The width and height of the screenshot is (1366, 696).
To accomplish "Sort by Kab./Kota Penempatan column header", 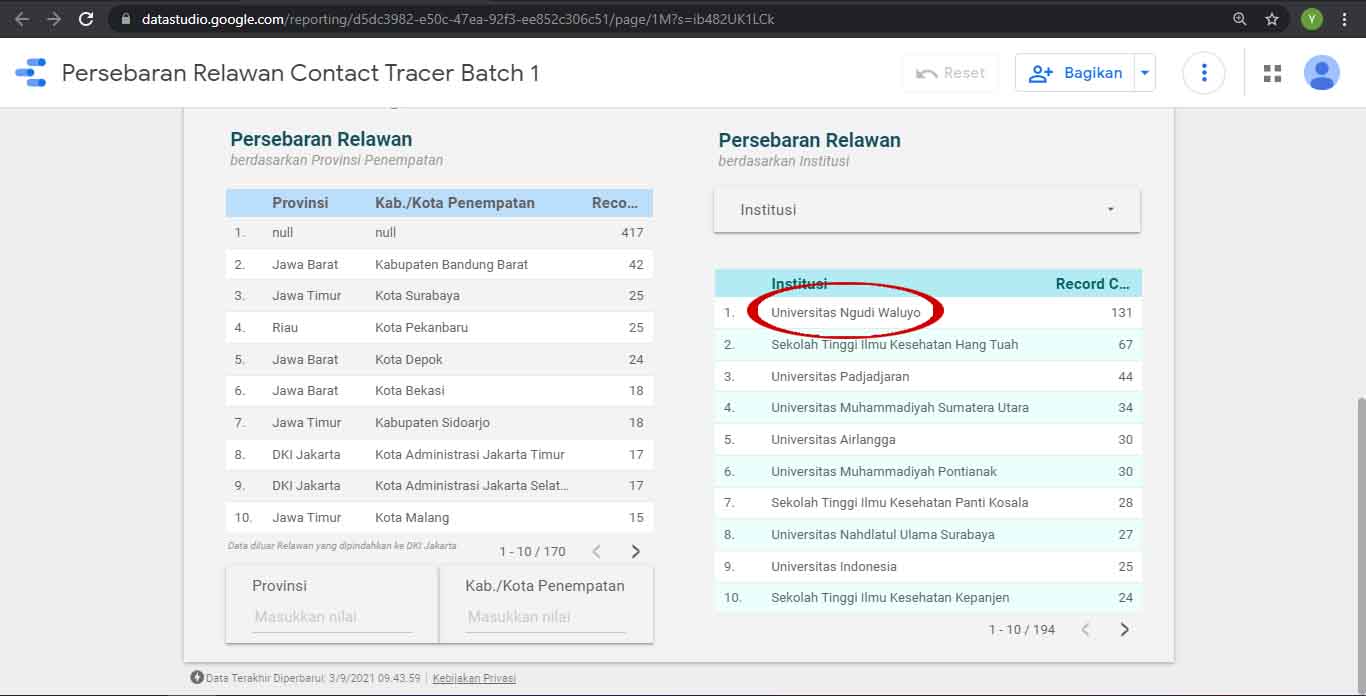I will click(x=455, y=203).
